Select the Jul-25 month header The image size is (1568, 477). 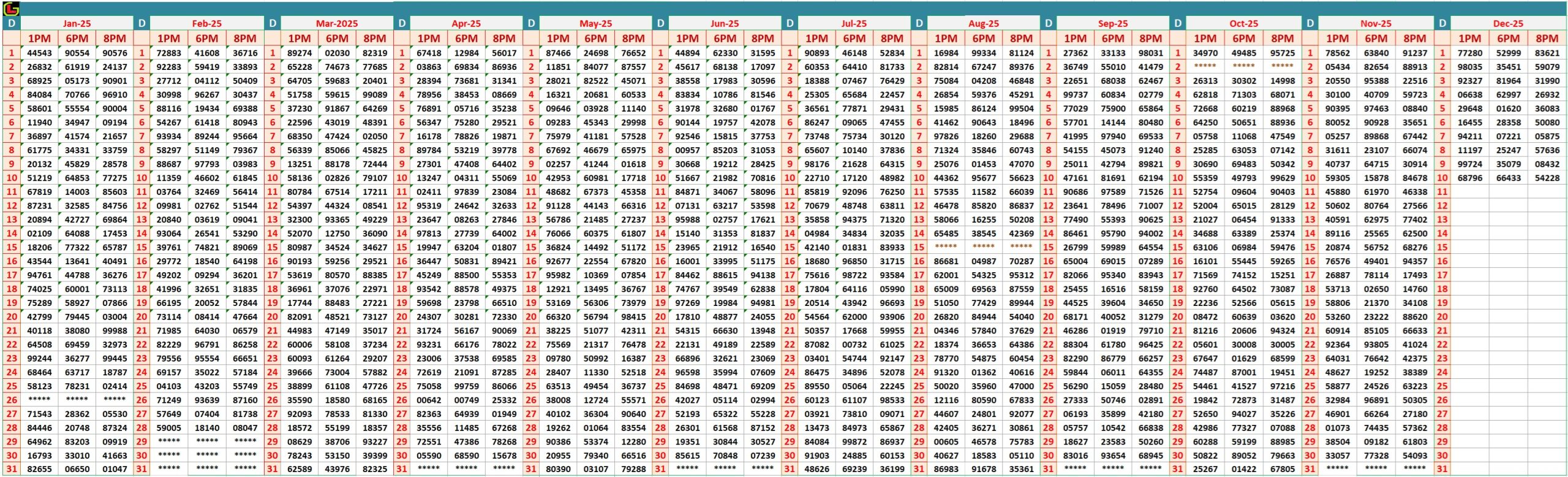(x=854, y=23)
